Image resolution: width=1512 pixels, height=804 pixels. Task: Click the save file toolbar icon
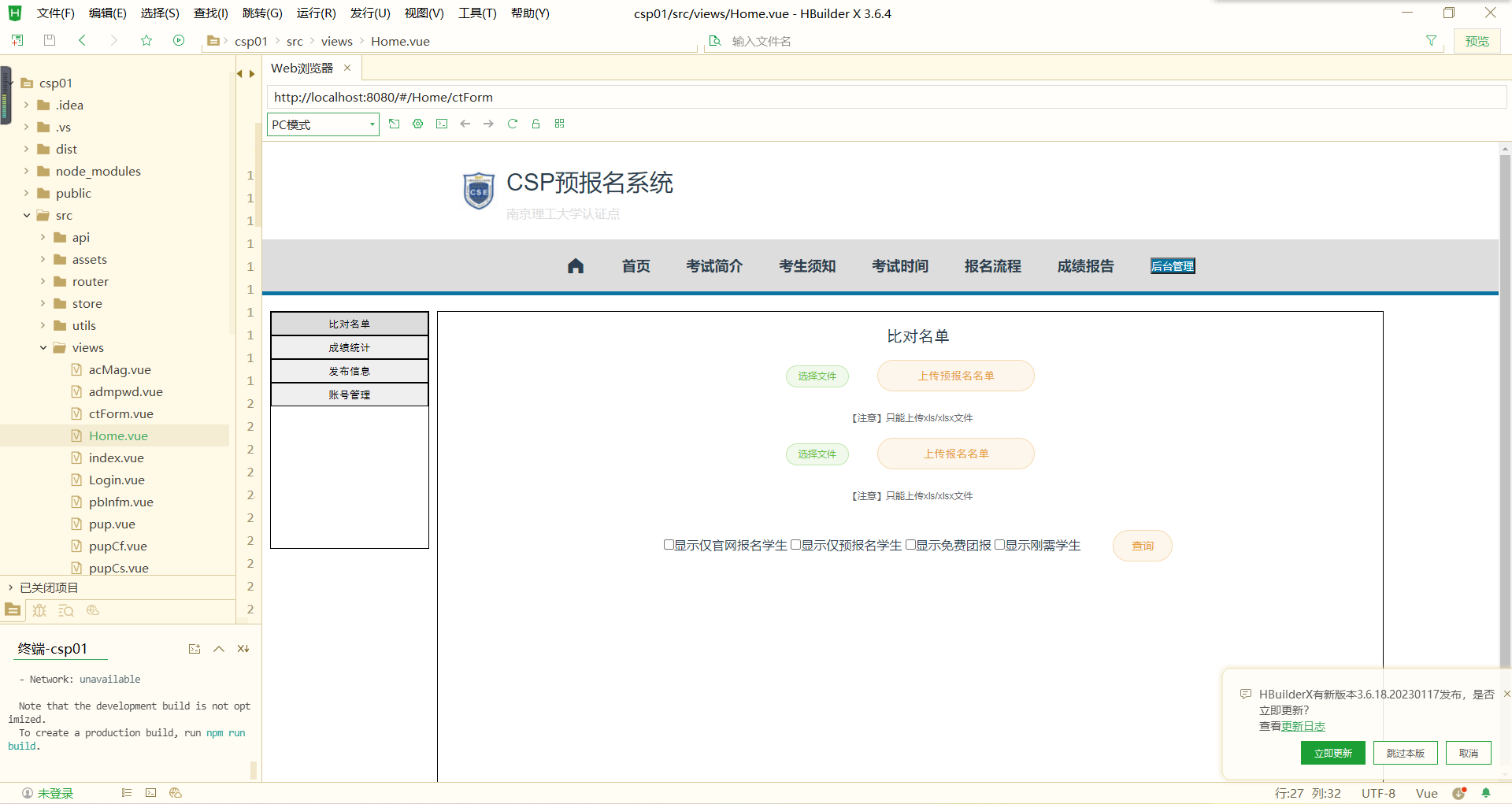[50, 40]
